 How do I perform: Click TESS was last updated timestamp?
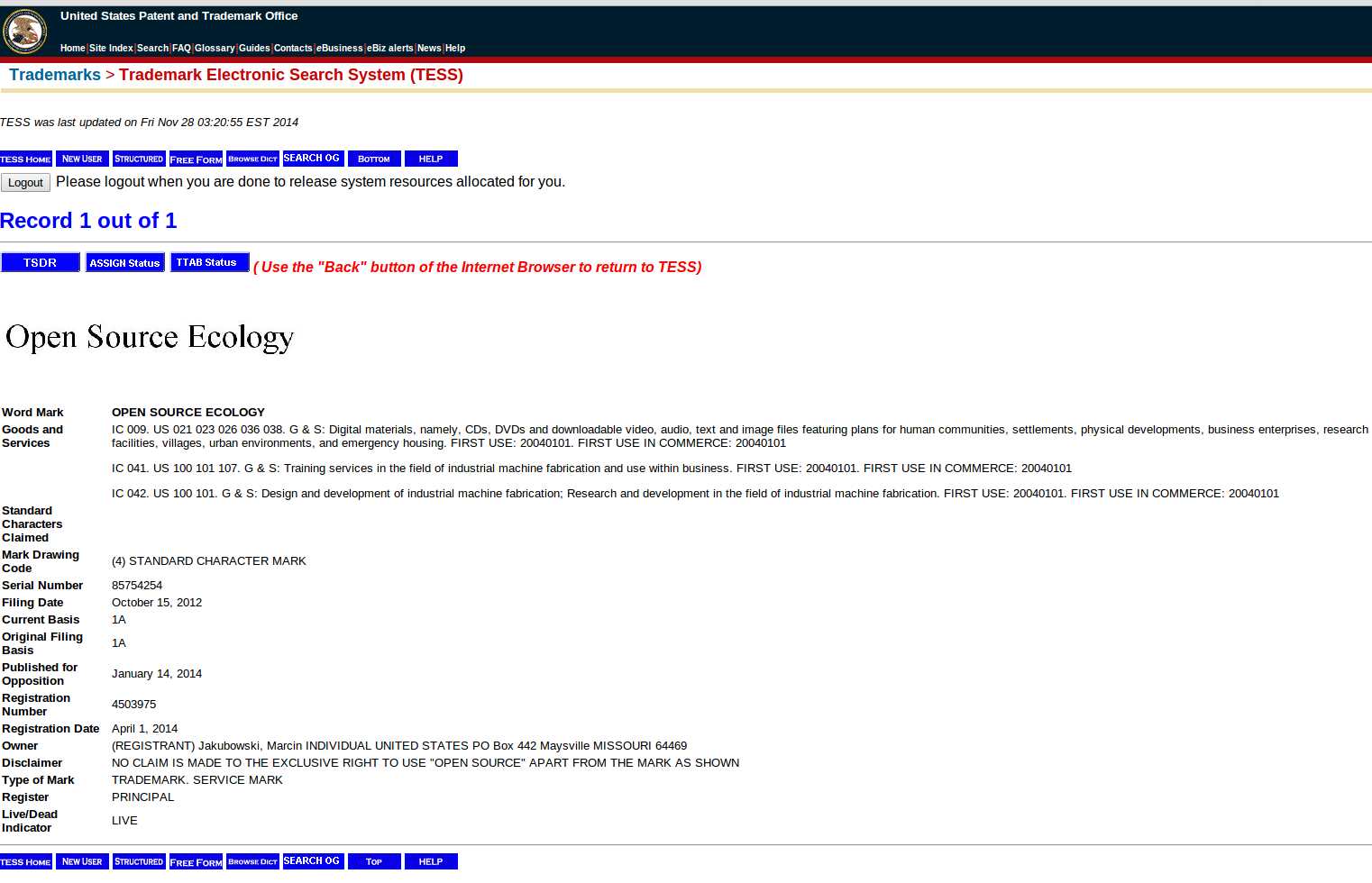(x=149, y=123)
